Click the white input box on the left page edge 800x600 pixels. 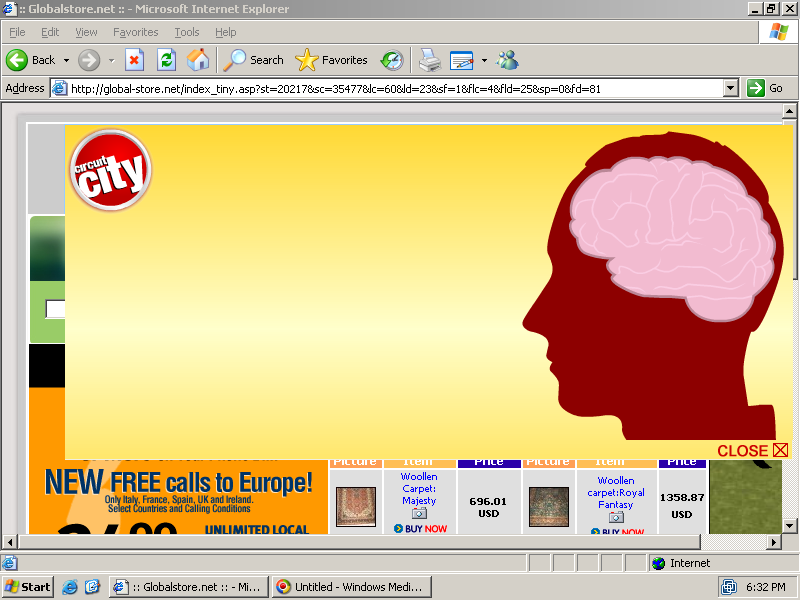[x=55, y=309]
